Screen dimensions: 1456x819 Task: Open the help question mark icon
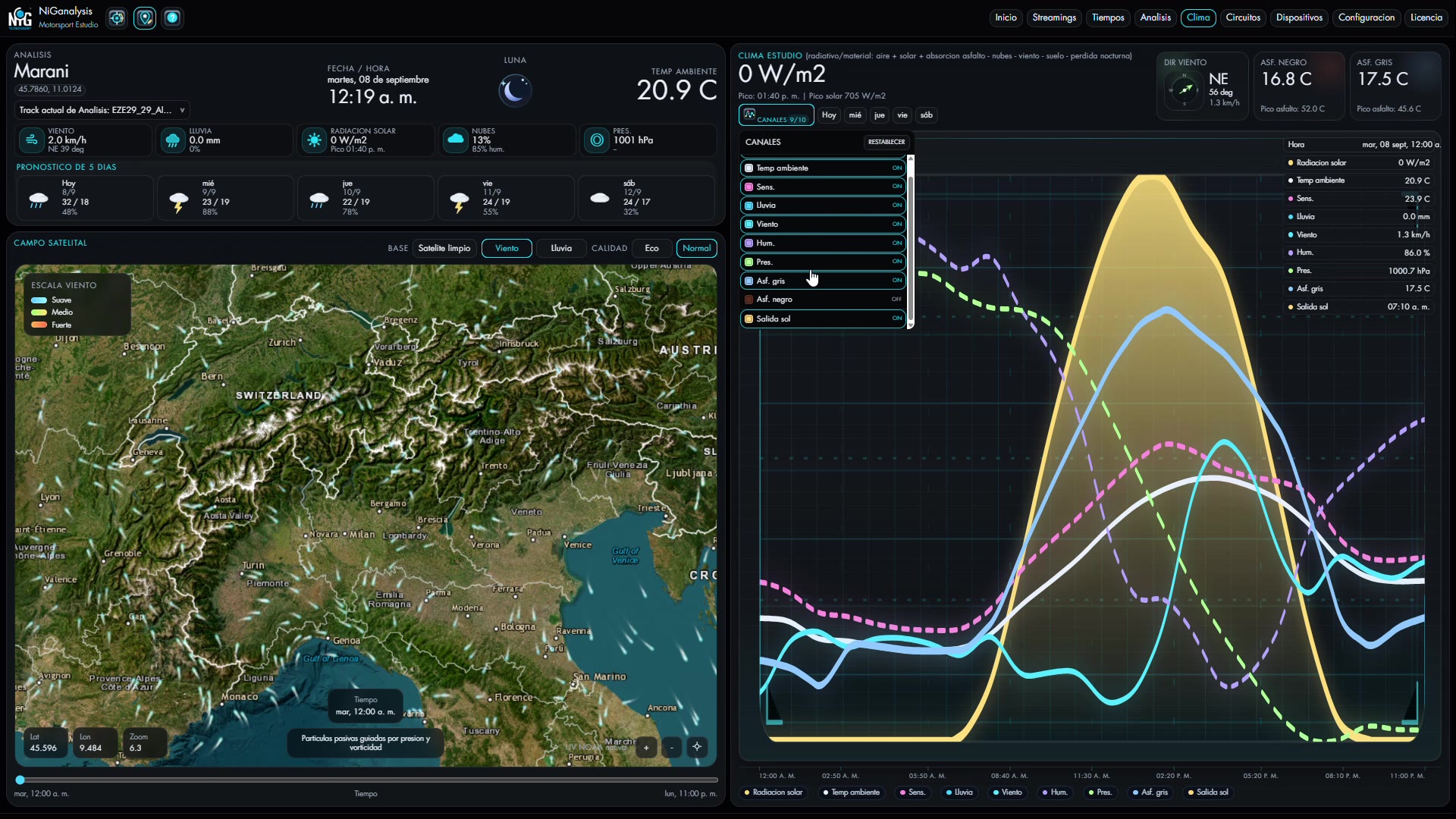pos(172,17)
